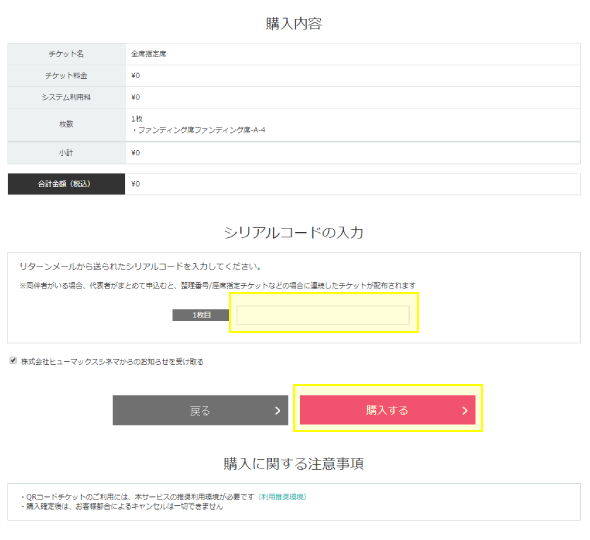Screen dimensions: 590x540
Task: Click the chevron arrow on 購入する button
Action: (465, 411)
